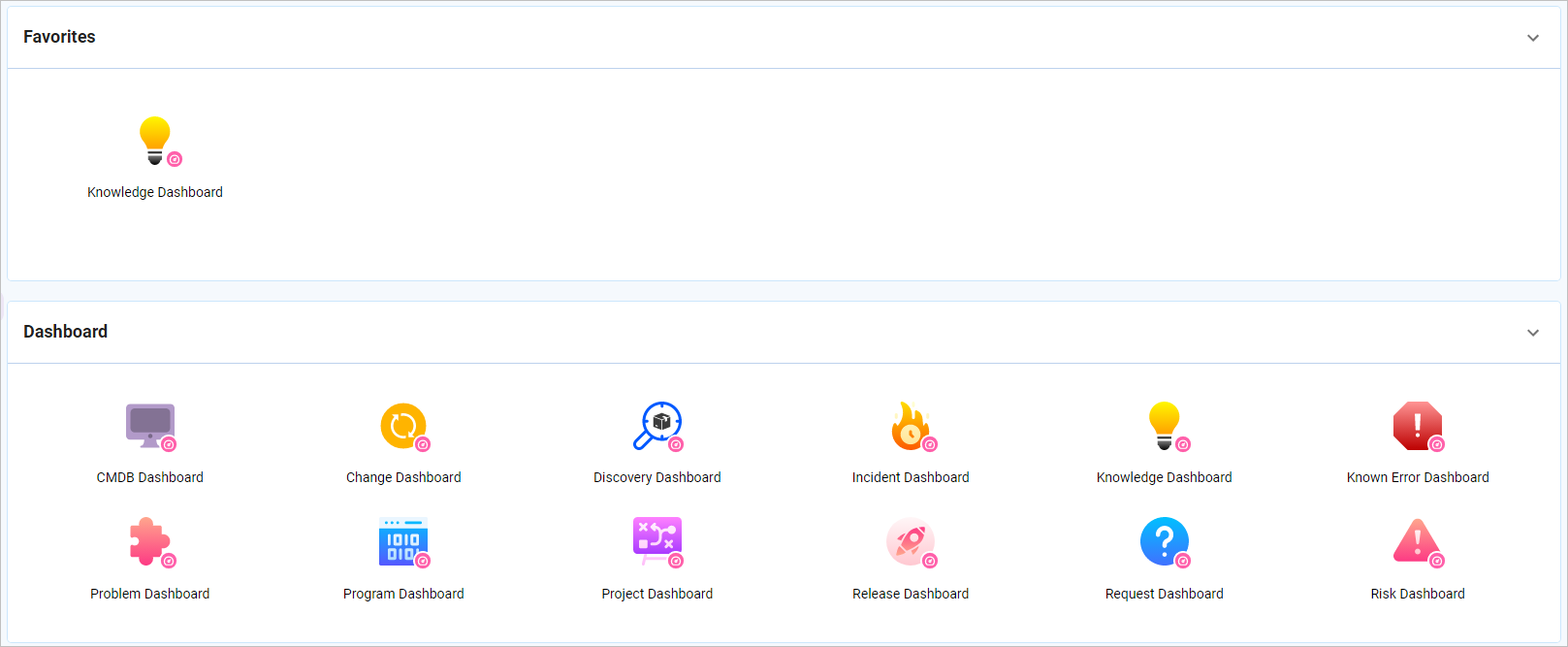Open the Known Error Dashboard red octagon icon
This screenshot has width=1568, height=647.
[1418, 426]
